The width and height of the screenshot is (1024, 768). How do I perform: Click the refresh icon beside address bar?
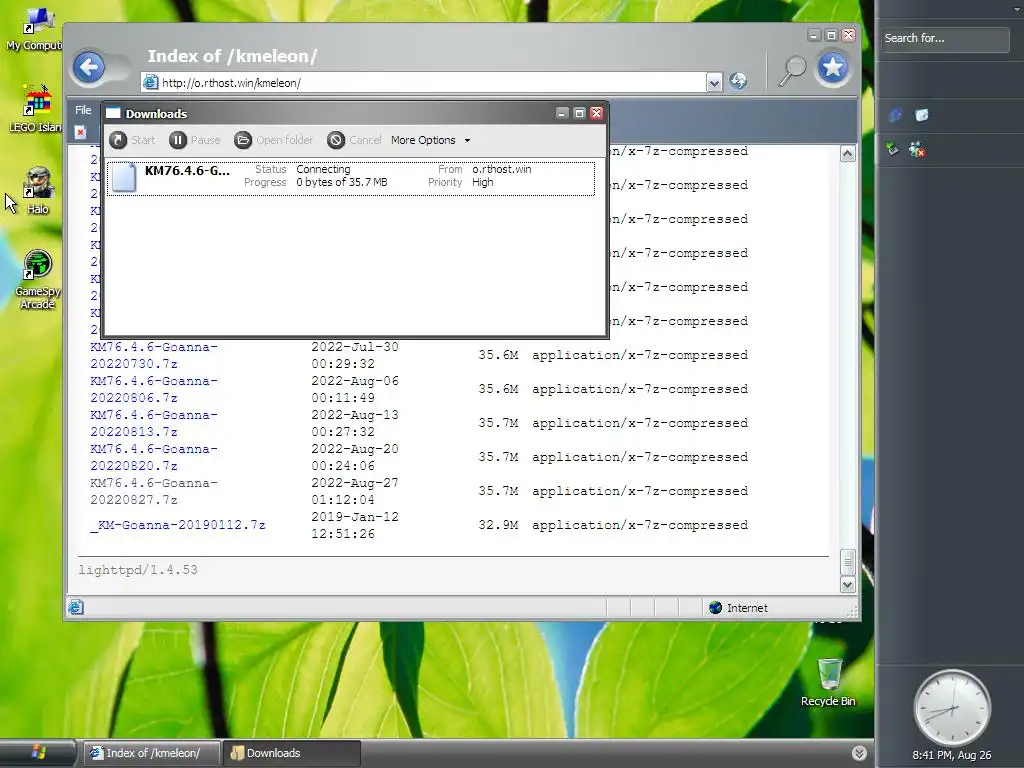tap(738, 81)
